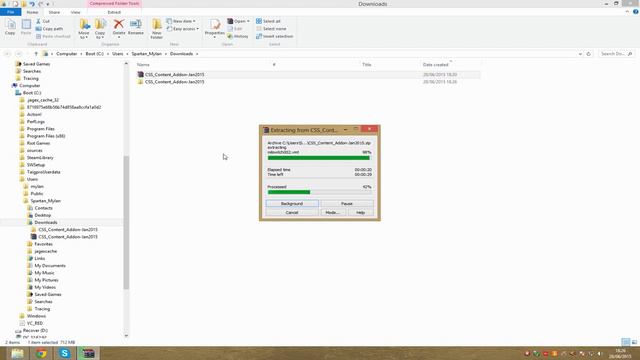640x360 pixels.
Task: Click the History command in the Open group
Action: click(238, 36)
